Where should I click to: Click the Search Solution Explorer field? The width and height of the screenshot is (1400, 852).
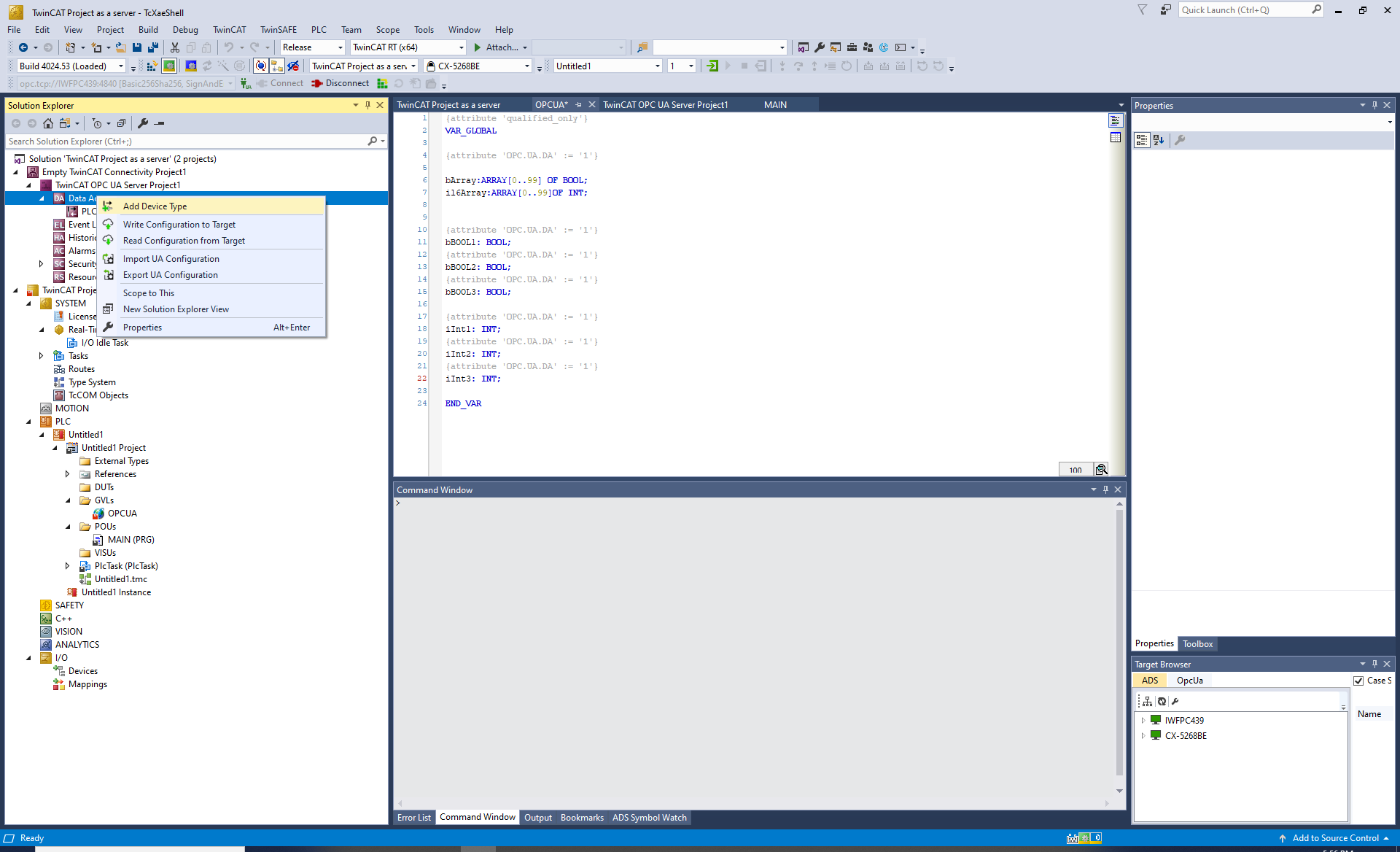186,142
